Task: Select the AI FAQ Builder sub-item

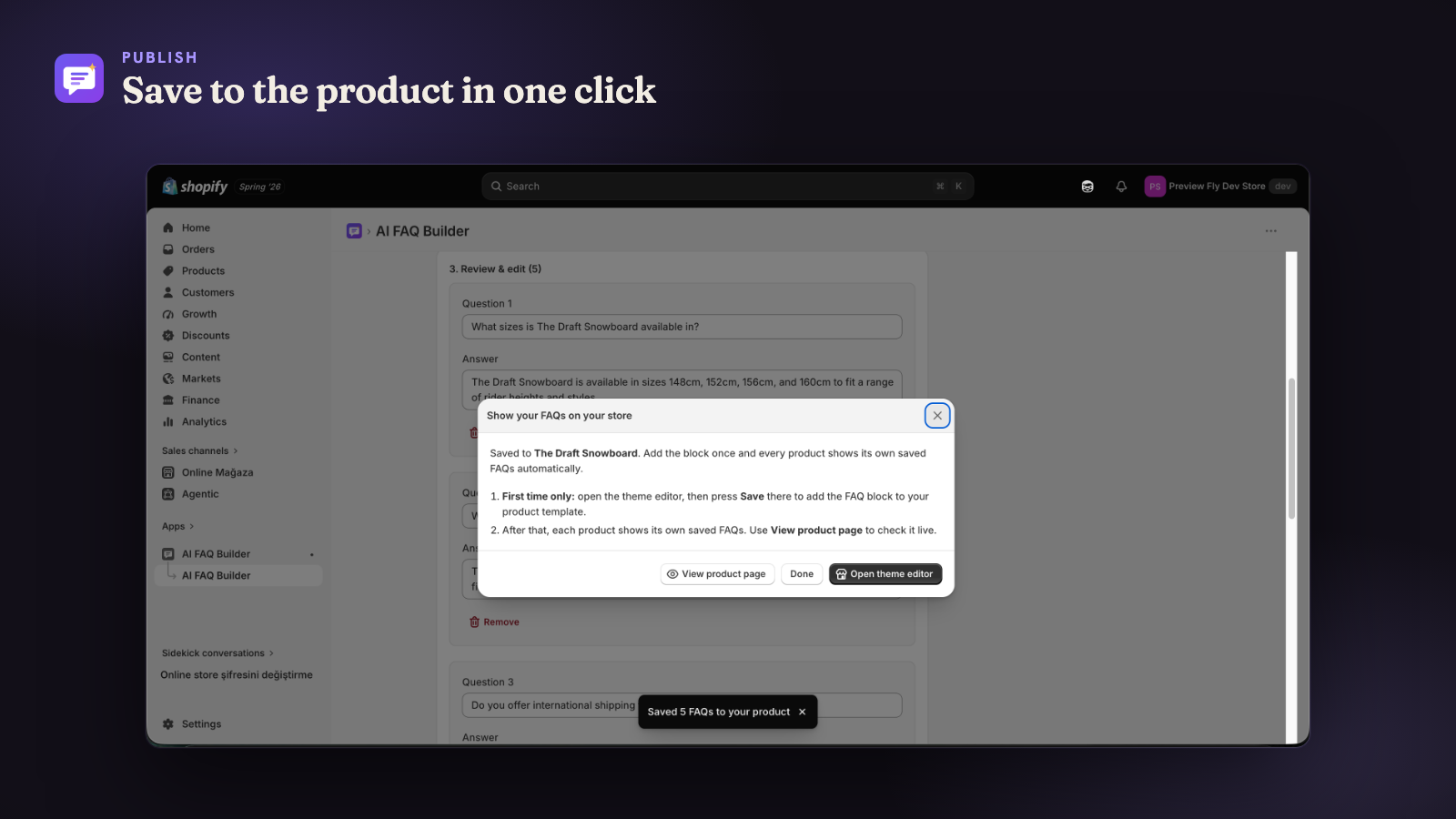Action: pyautogui.click(x=238, y=576)
